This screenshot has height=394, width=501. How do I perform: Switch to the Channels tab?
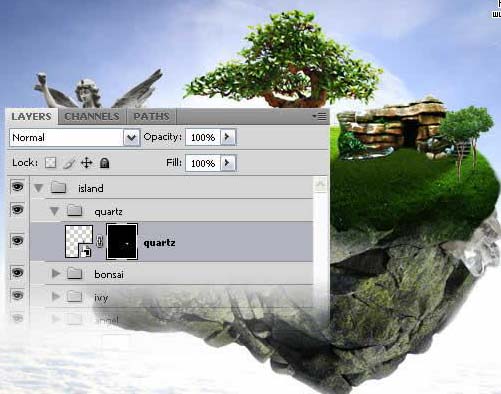[92, 116]
